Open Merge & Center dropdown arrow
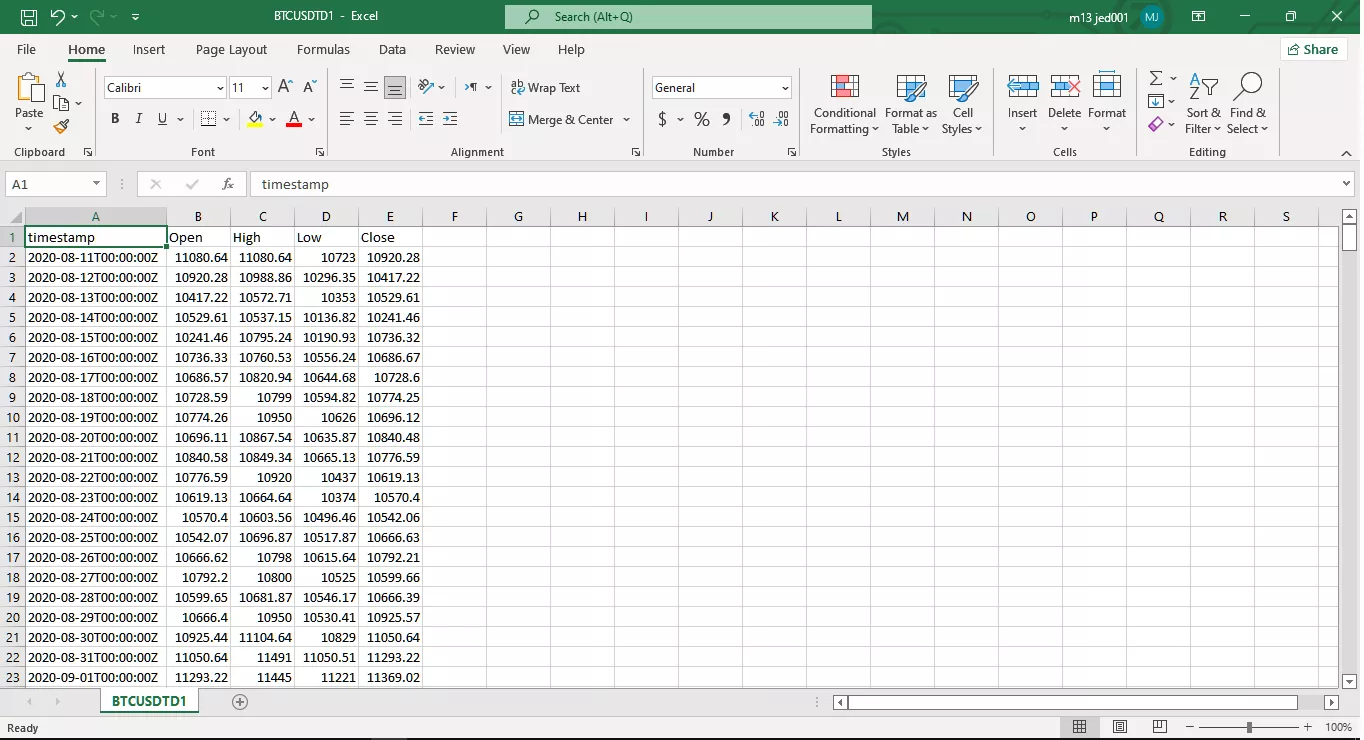 (x=627, y=119)
